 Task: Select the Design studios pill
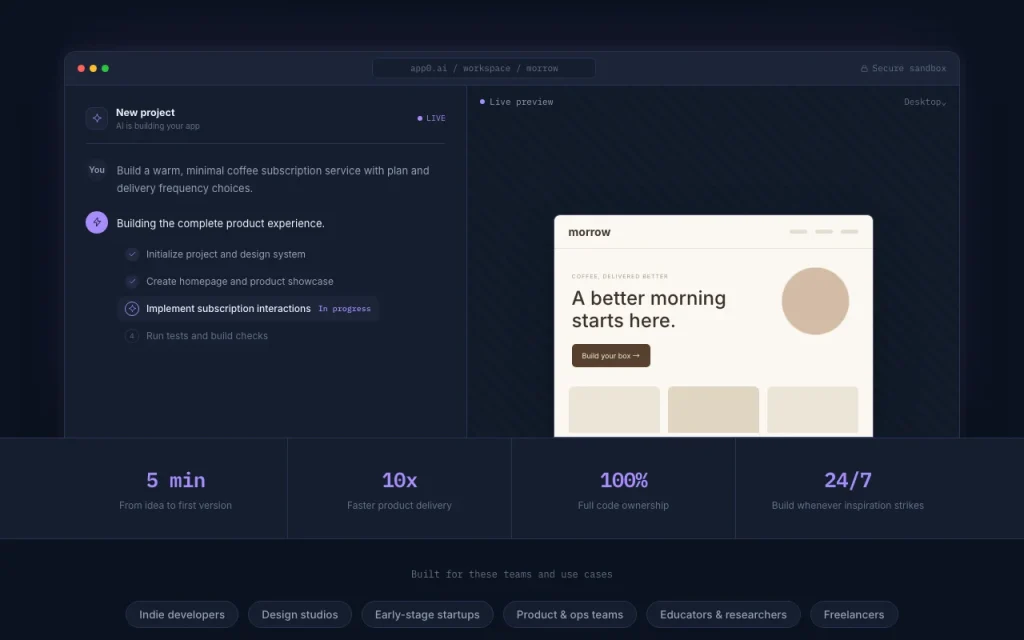pos(300,615)
